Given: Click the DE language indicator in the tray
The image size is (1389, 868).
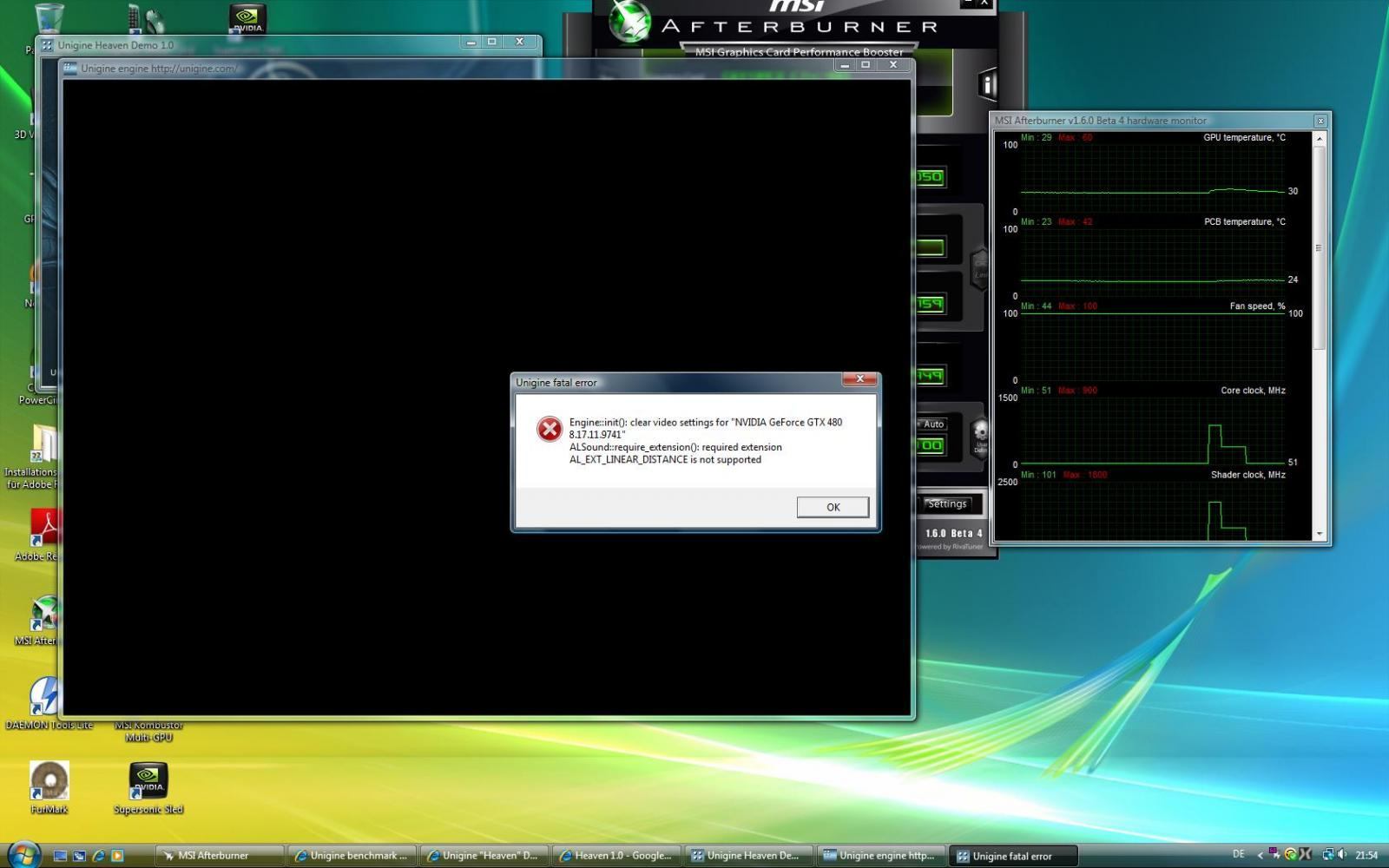Looking at the screenshot, I should click(1239, 855).
